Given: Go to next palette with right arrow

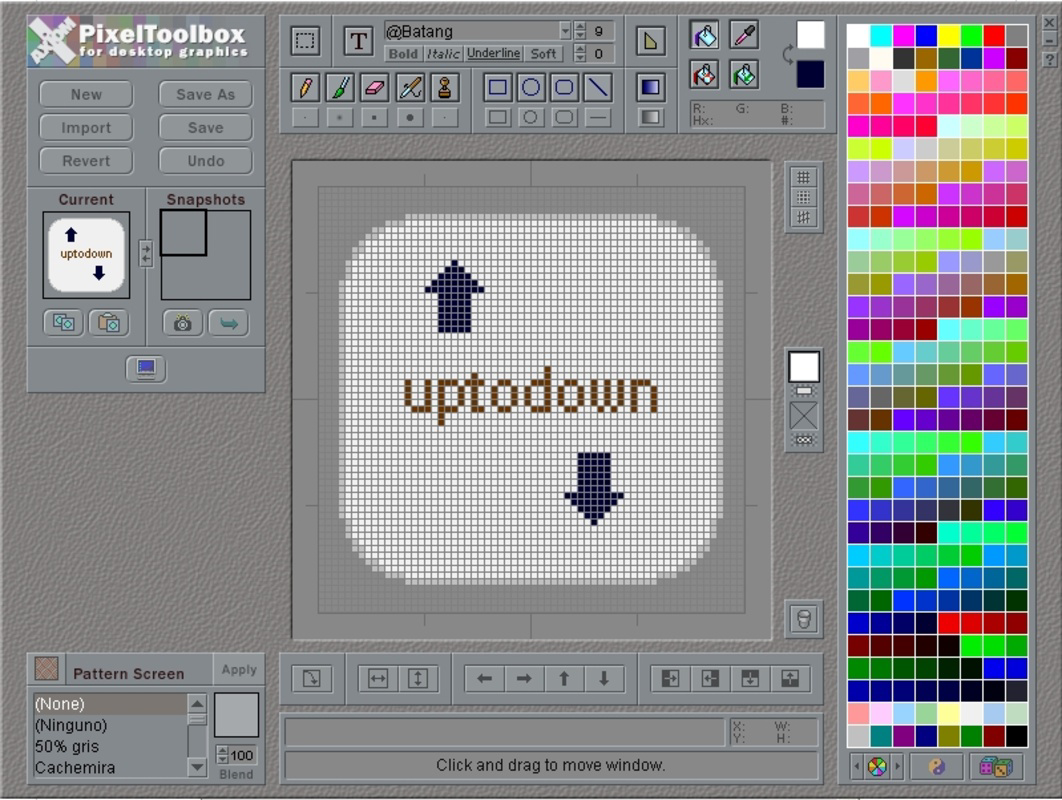Looking at the screenshot, I should point(897,767).
